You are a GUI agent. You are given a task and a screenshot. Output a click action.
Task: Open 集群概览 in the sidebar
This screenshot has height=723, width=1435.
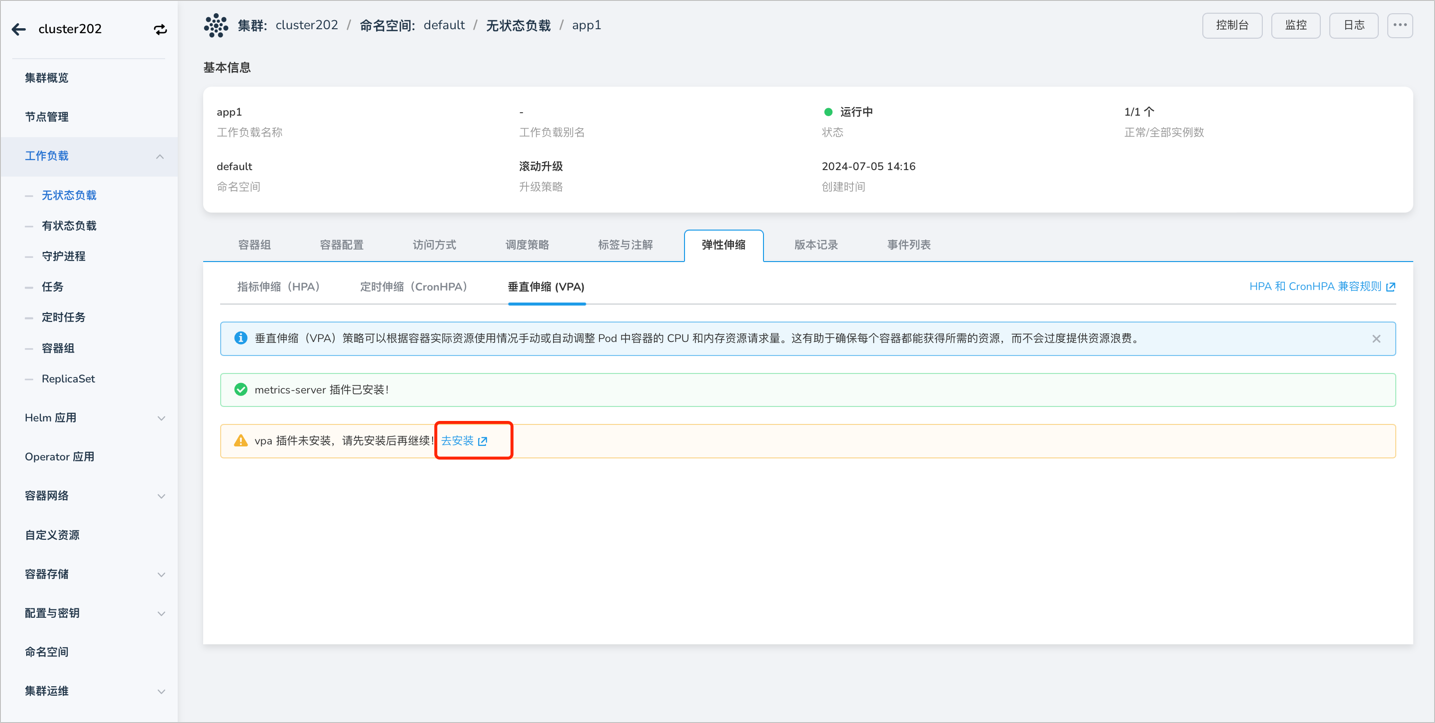pos(47,78)
